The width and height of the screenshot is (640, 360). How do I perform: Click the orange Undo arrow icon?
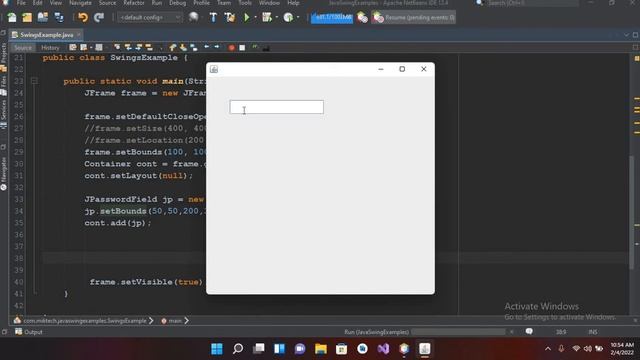pyautogui.click(x=83, y=18)
